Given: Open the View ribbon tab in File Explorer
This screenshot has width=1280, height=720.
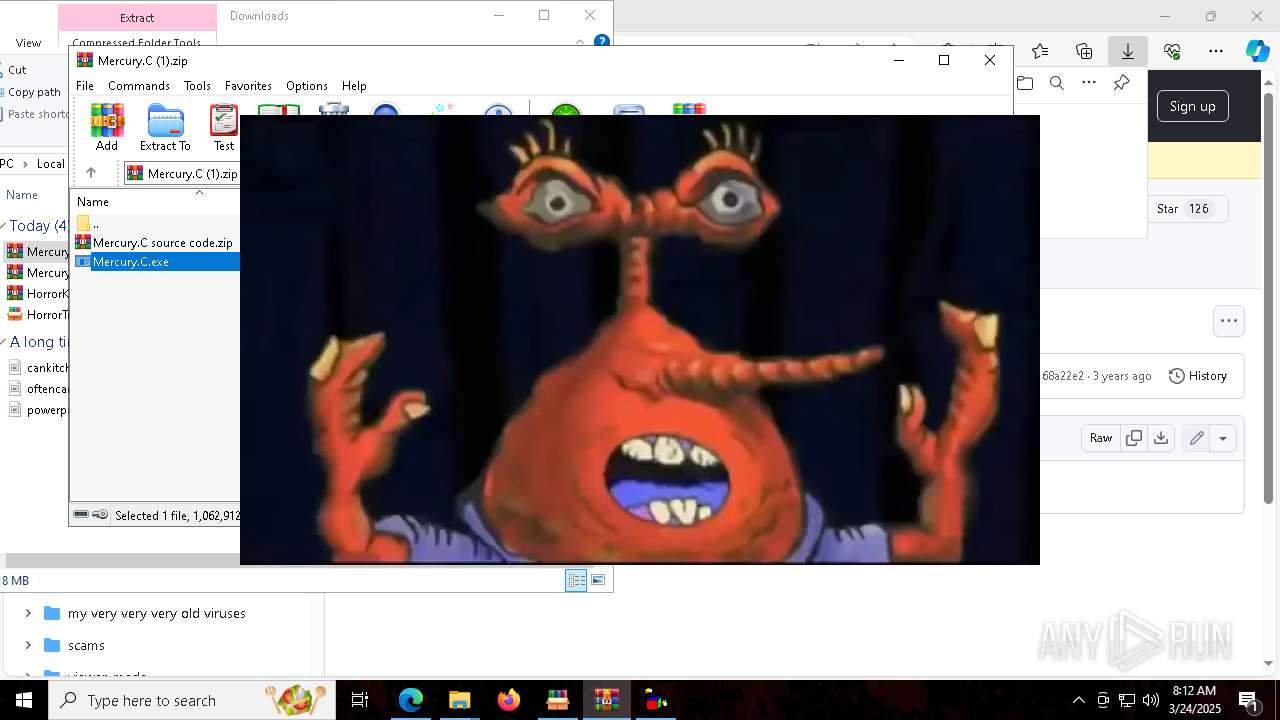Looking at the screenshot, I should pyautogui.click(x=28, y=43).
